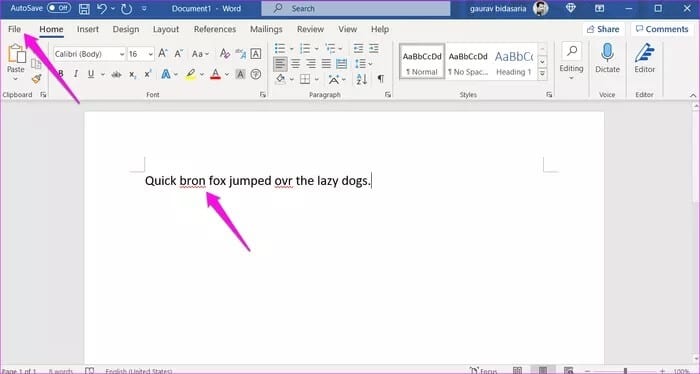Screen dimensions: 700x374
Task: Go to the View tab
Action: click(347, 29)
